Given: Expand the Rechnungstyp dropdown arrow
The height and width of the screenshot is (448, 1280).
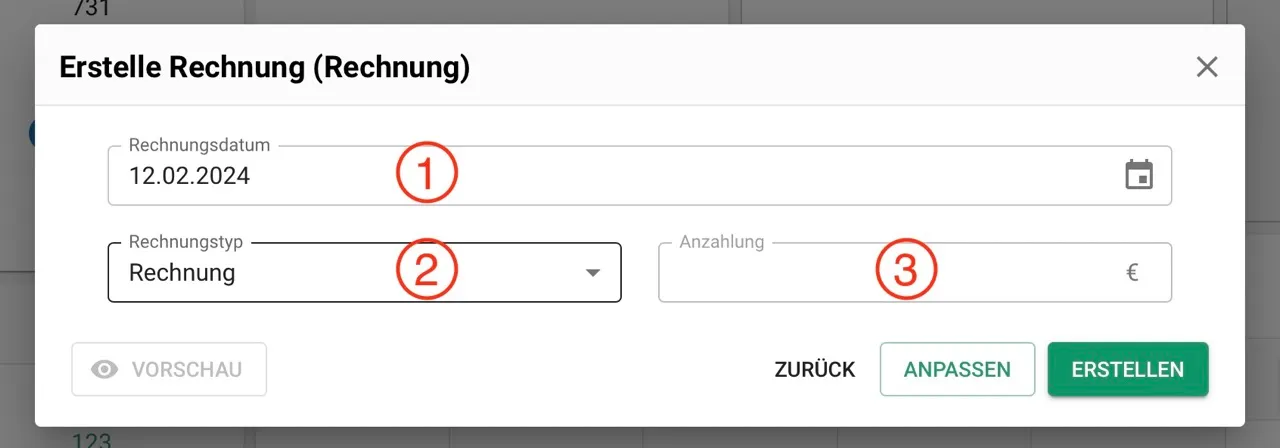Looking at the screenshot, I should coord(593,273).
